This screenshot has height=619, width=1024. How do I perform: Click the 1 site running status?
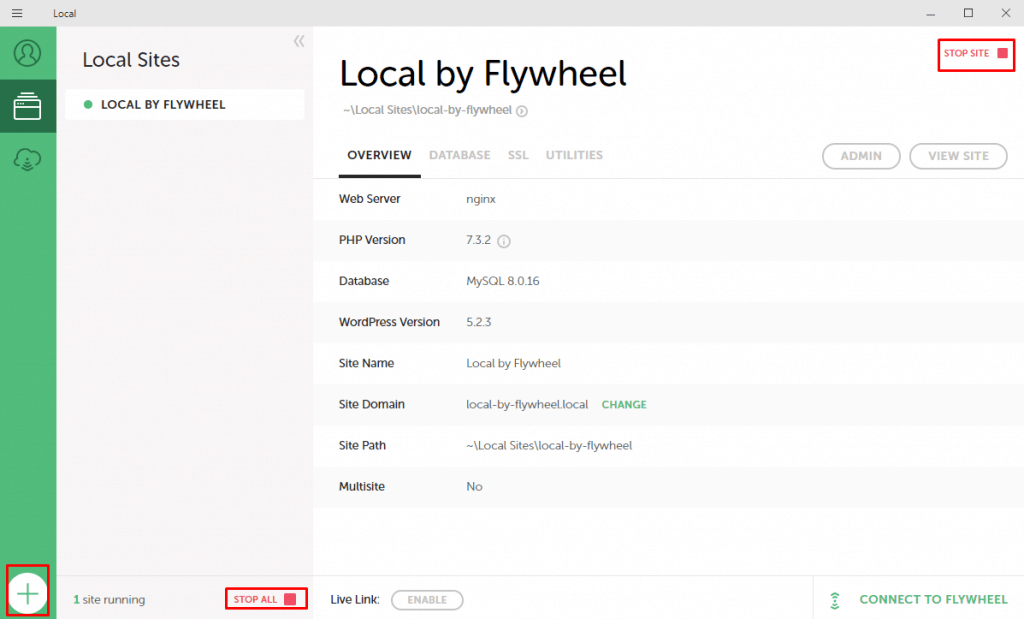coord(109,599)
